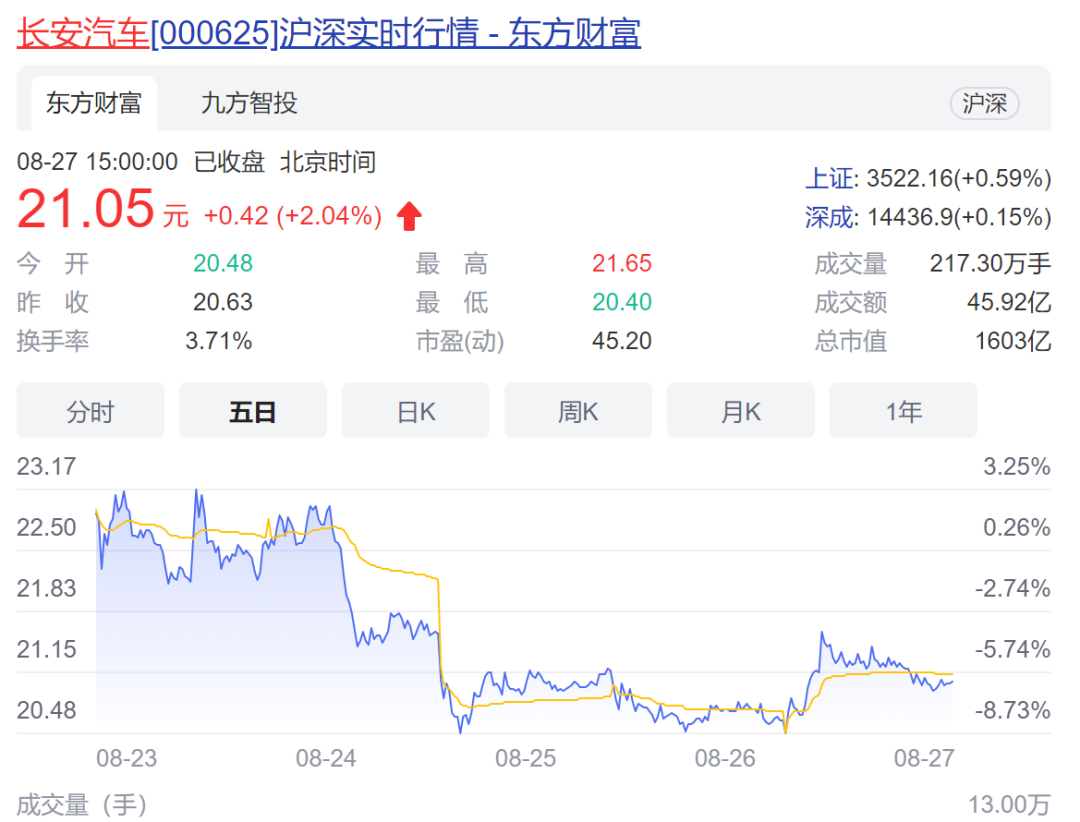Click the 3.25% percent axis label
The image size is (1080, 822).
tap(1017, 466)
